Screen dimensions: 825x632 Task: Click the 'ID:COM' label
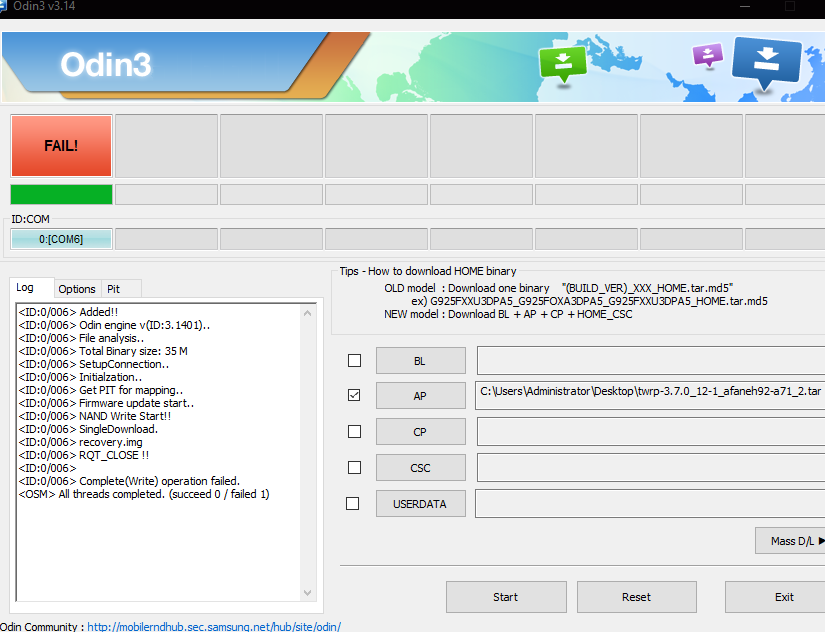click(31, 219)
